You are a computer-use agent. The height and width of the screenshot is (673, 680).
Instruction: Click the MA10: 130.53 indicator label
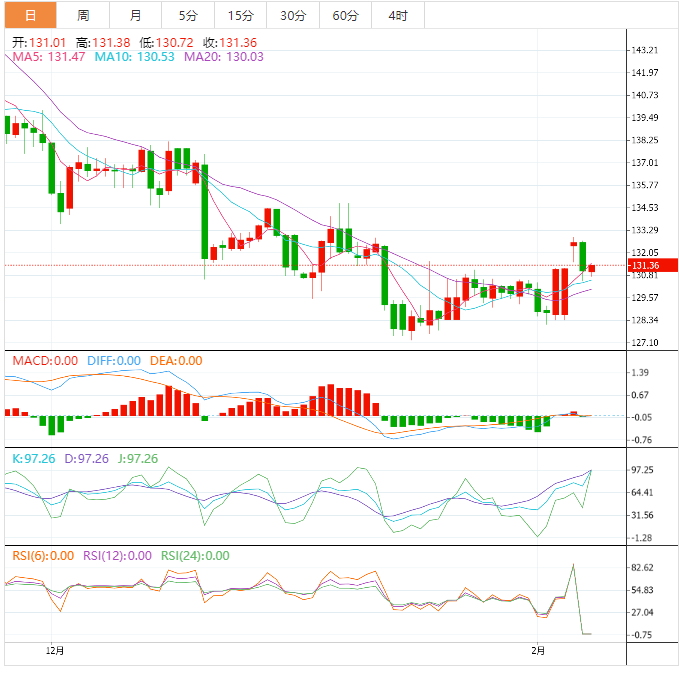(x=134, y=57)
